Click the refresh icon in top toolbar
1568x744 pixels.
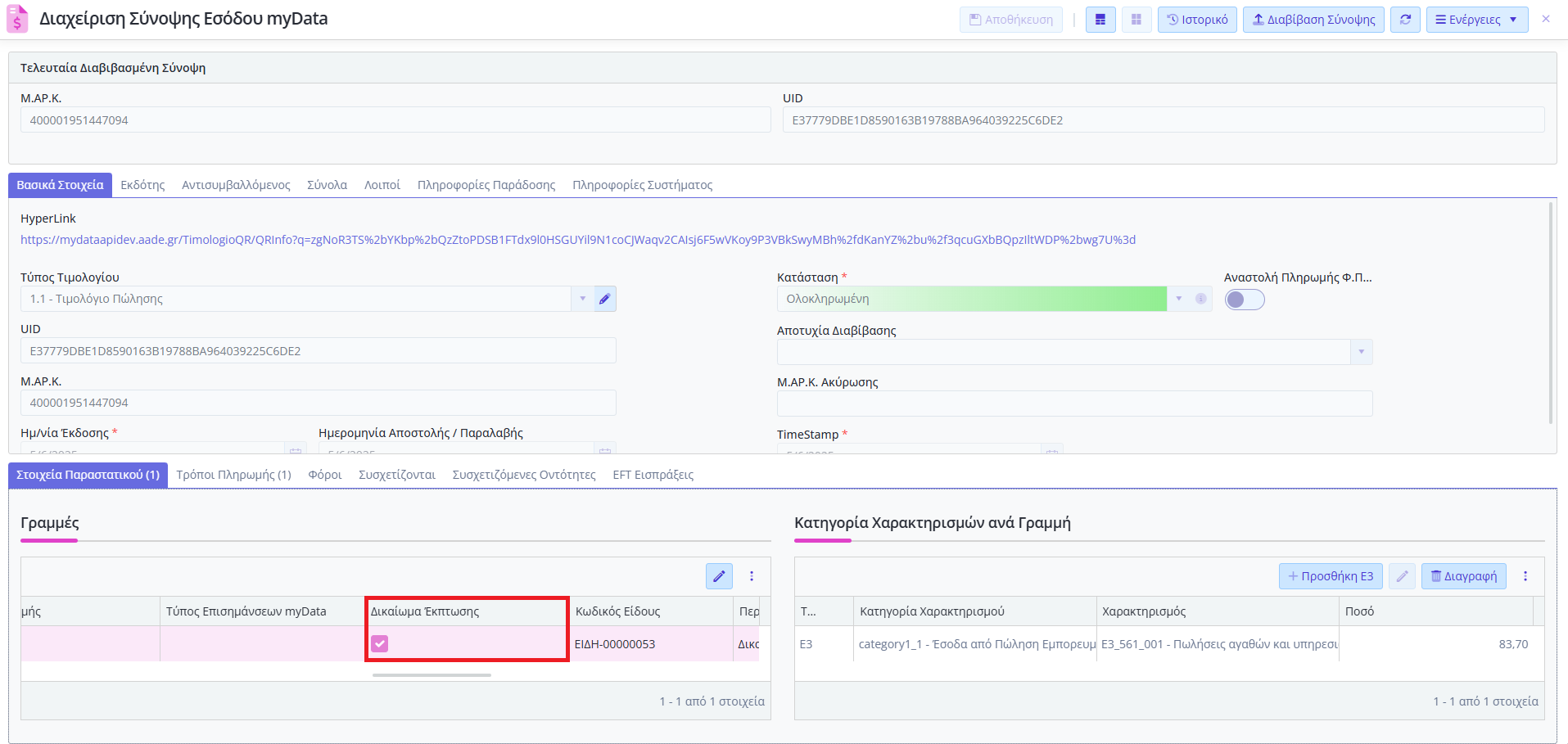1406,20
